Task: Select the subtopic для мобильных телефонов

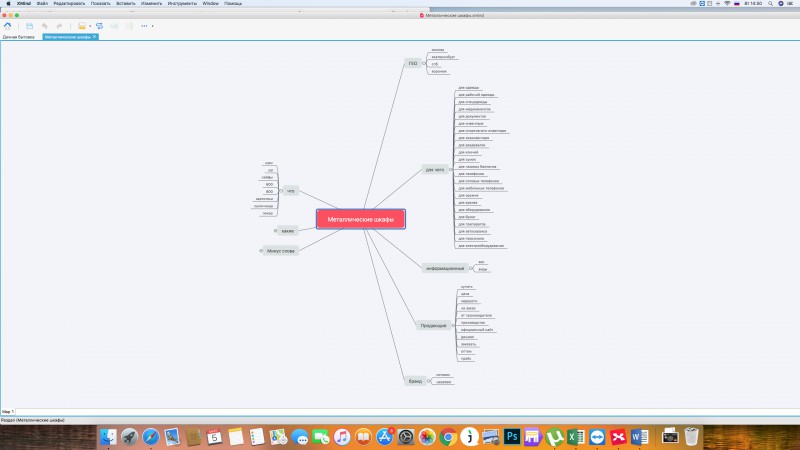Action: [481, 188]
